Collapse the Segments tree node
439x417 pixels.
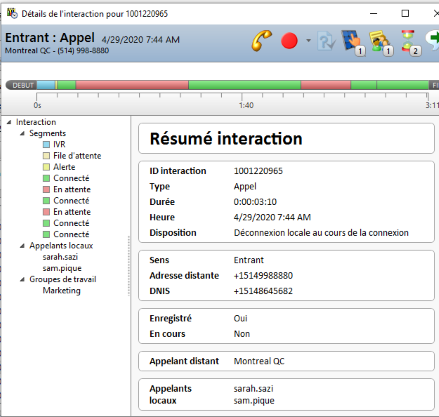click(22, 134)
